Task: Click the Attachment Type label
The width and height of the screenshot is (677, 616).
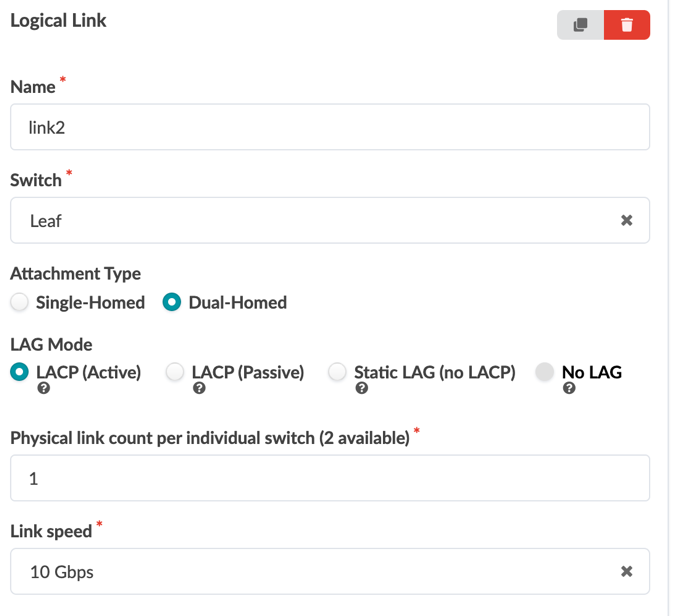Action: [x=75, y=273]
